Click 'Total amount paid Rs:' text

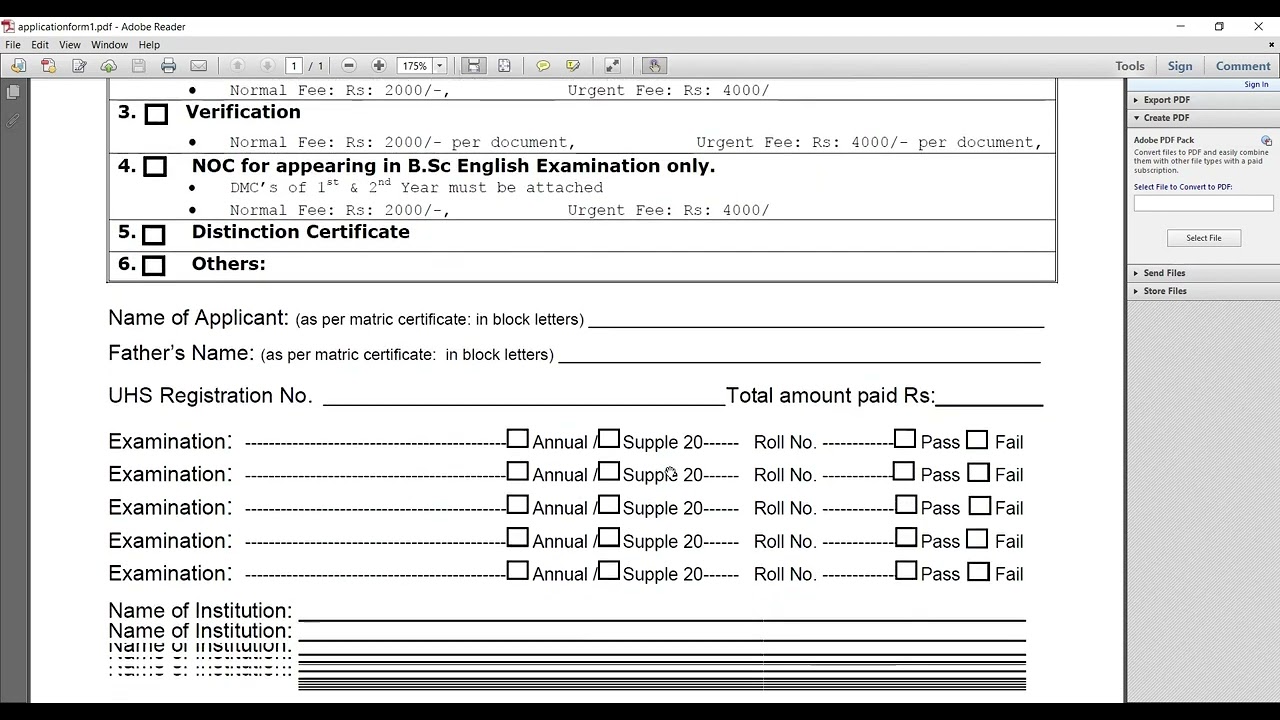click(x=830, y=396)
